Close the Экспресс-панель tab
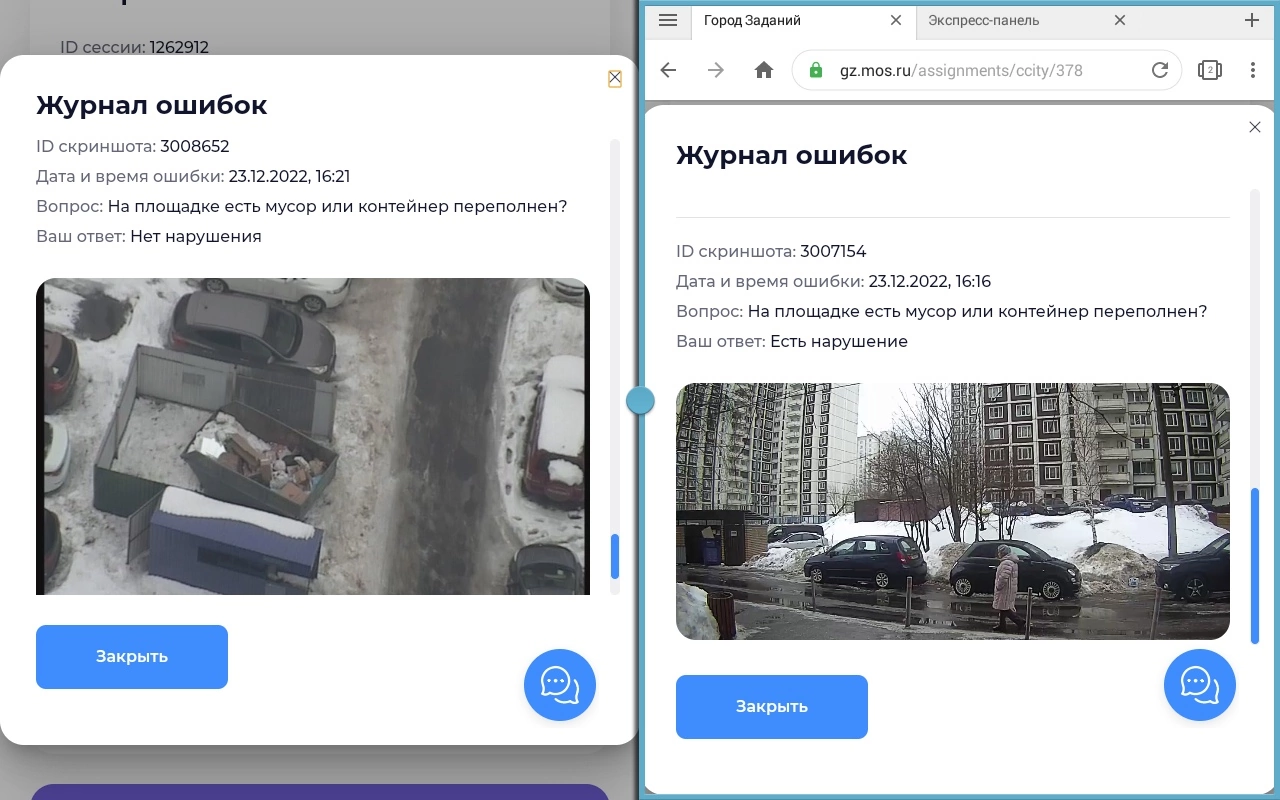Screen dimensions: 1280x800 point(1120,20)
